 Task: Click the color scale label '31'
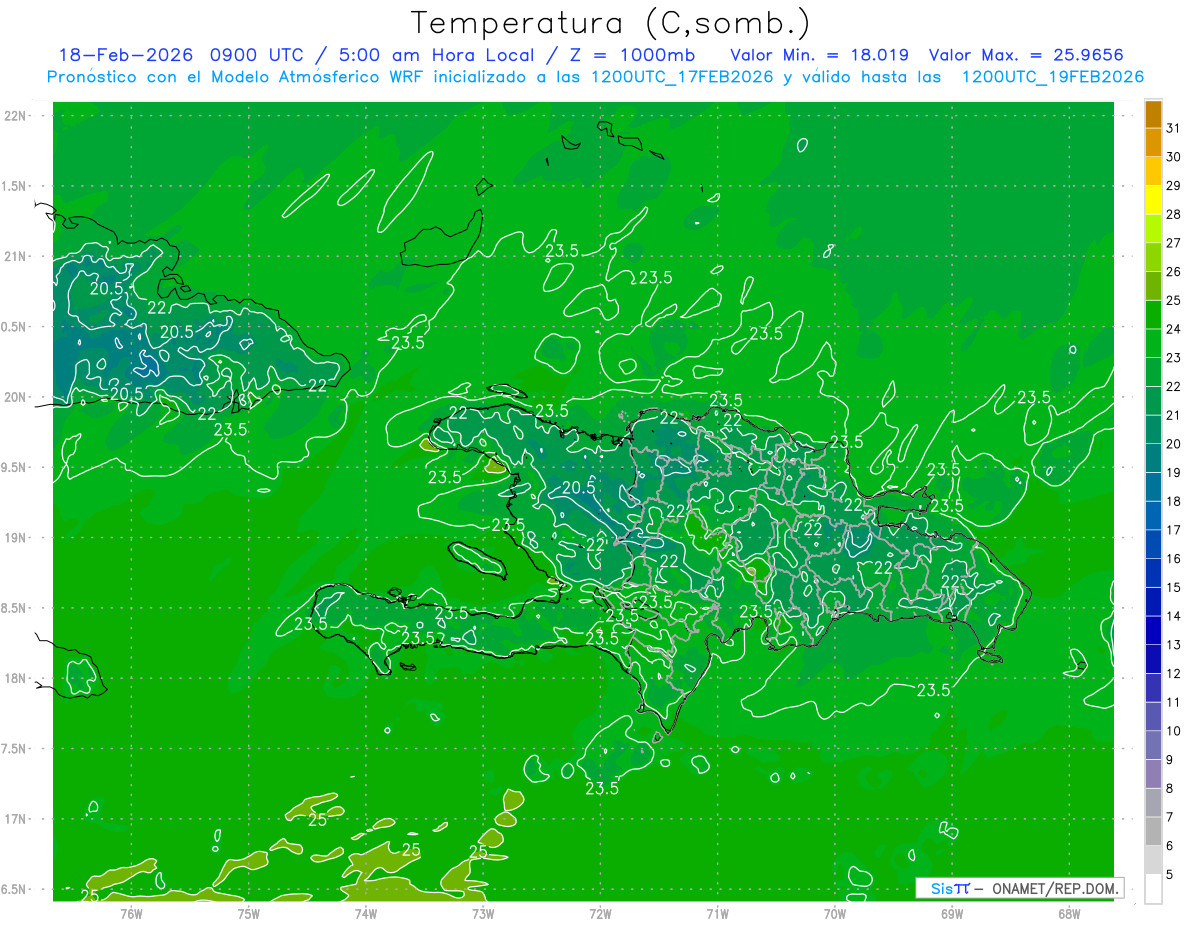coord(1174,128)
